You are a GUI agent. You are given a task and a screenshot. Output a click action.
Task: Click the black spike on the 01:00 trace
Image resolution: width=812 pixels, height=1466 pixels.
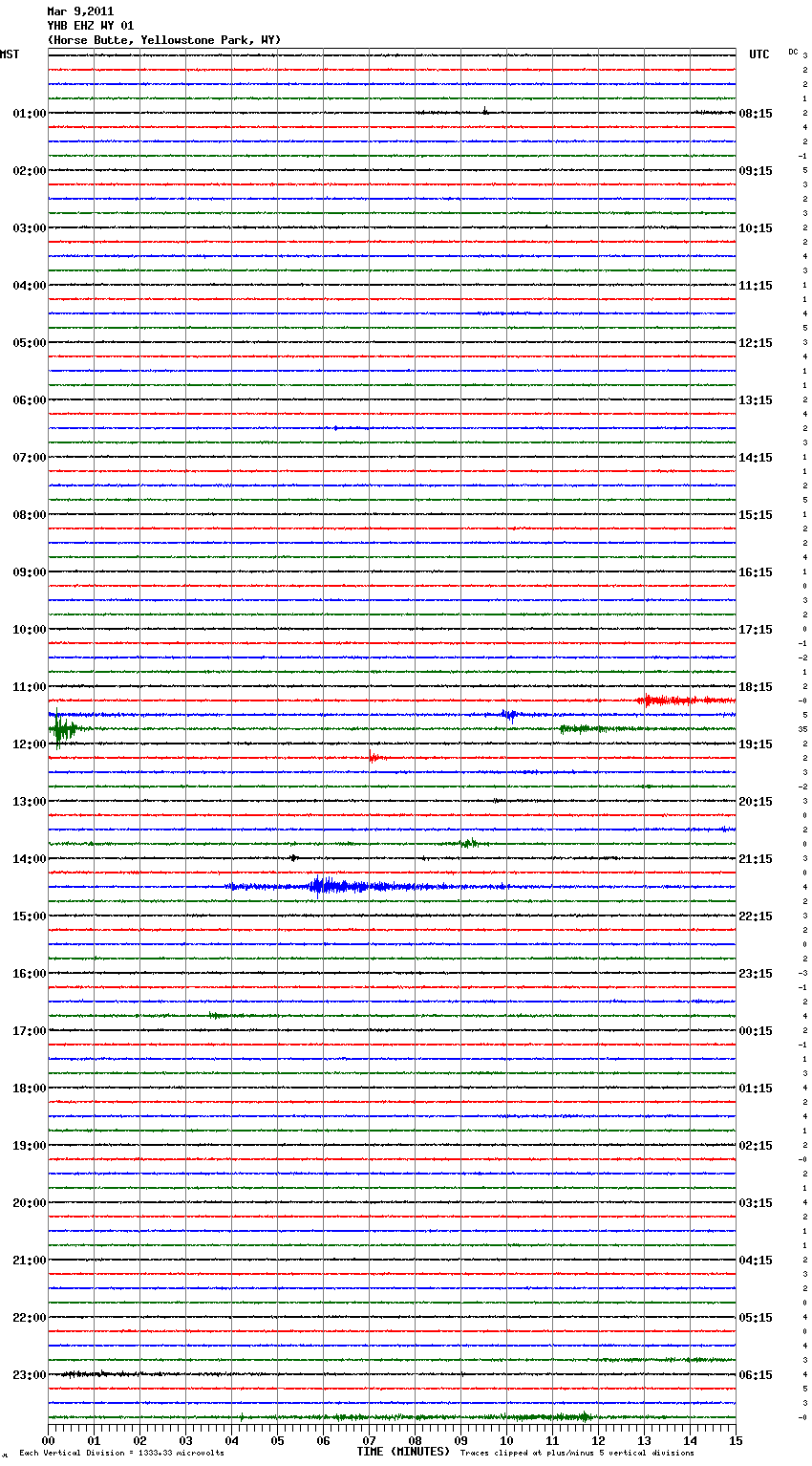coord(485,111)
